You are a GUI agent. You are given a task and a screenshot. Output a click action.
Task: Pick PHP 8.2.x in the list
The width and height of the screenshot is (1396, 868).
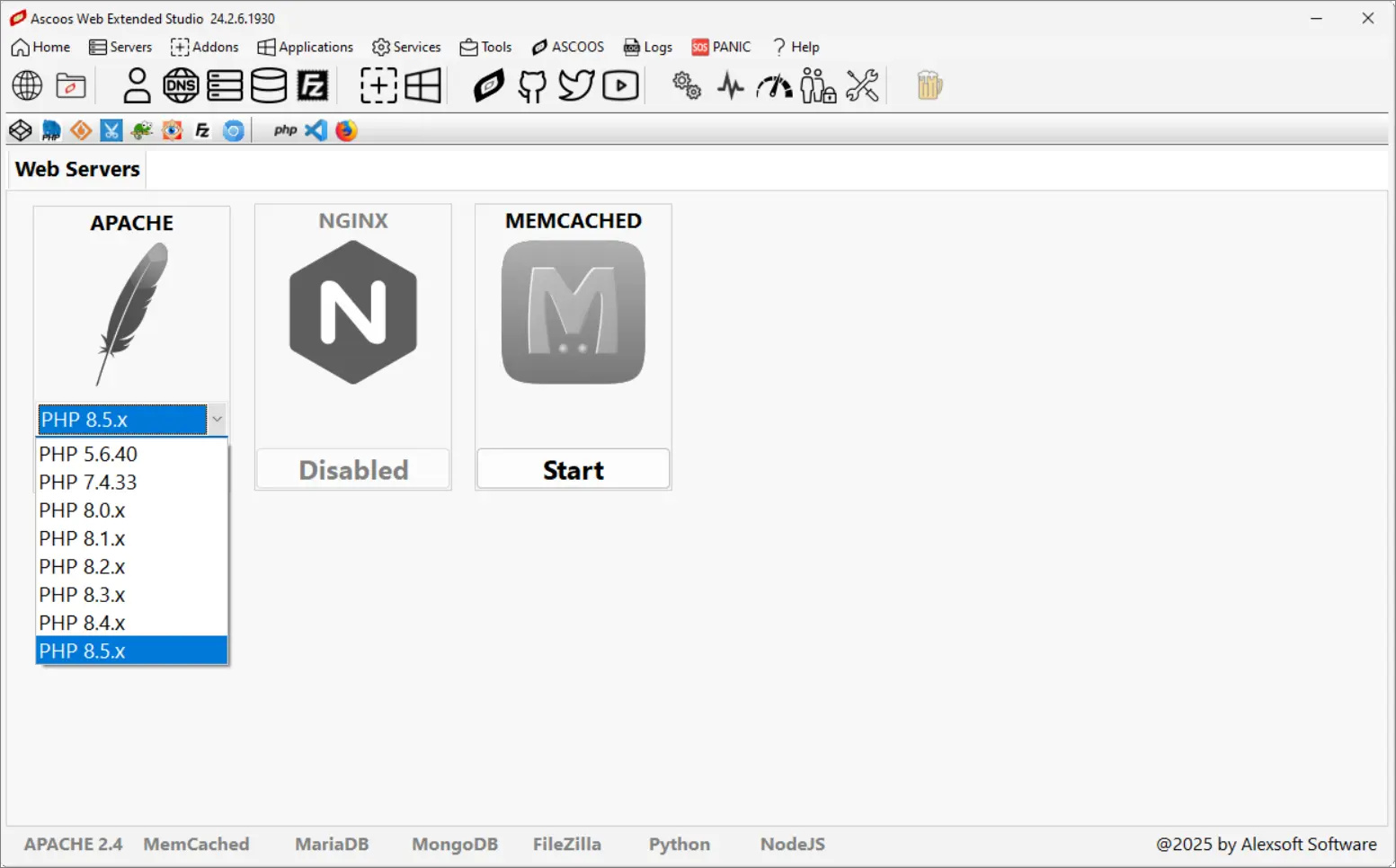(131, 567)
